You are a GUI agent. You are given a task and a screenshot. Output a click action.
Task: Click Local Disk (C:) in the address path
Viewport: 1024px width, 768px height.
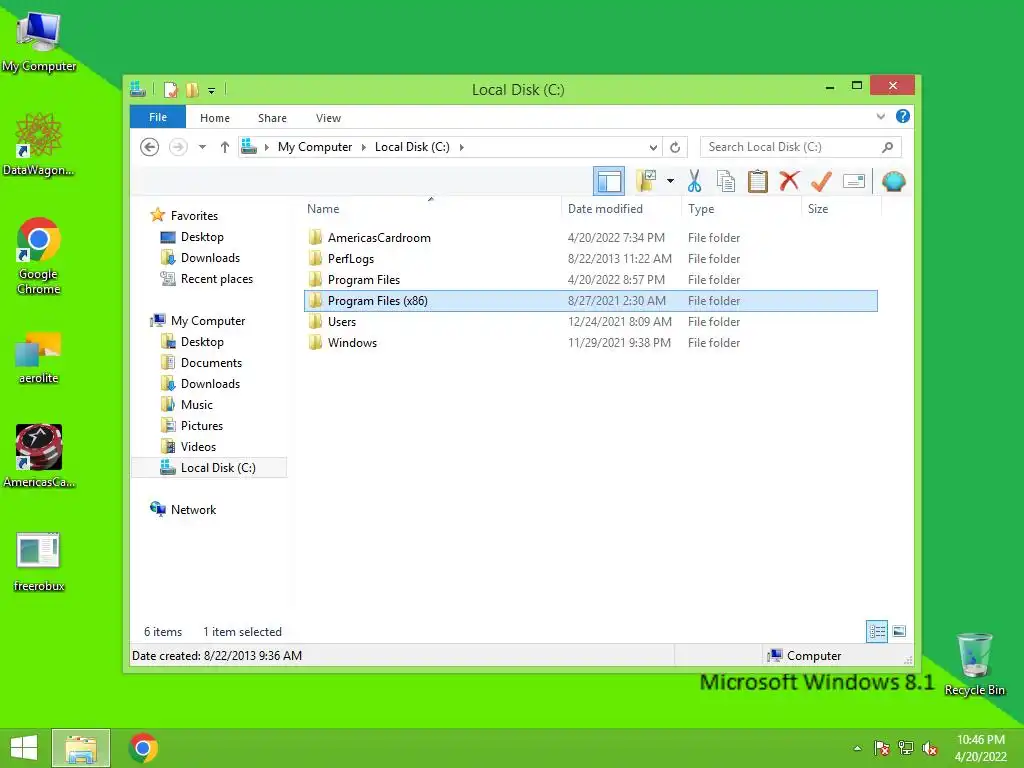coord(412,147)
